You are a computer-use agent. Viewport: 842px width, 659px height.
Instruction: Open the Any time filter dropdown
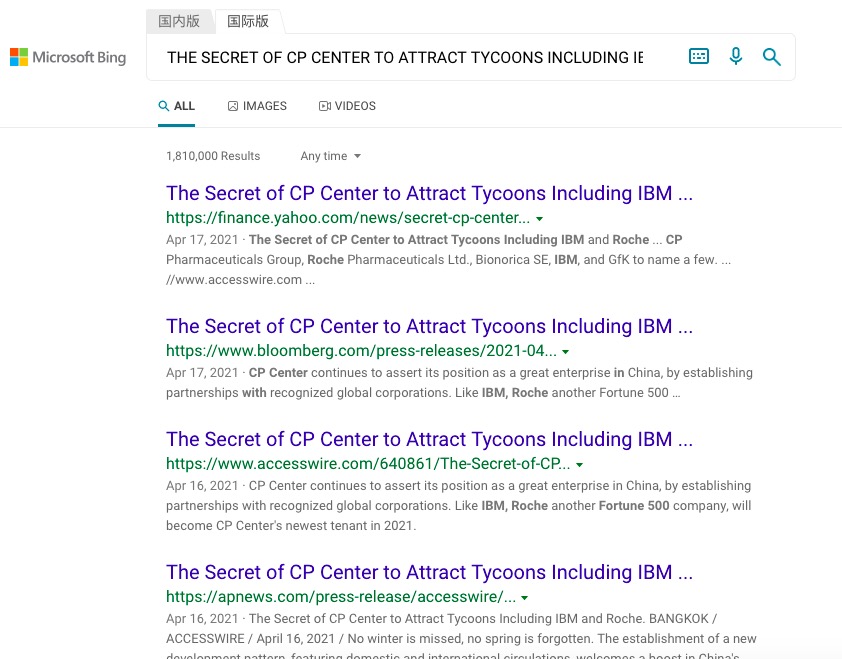pos(330,156)
